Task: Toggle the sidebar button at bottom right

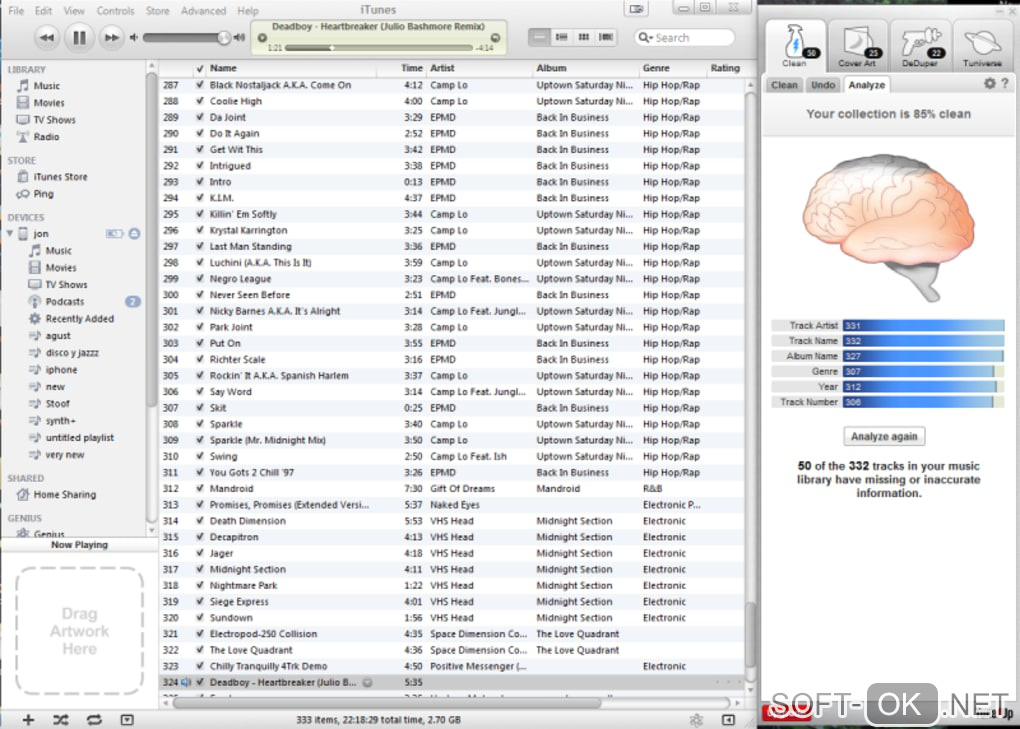Action: coord(729,719)
